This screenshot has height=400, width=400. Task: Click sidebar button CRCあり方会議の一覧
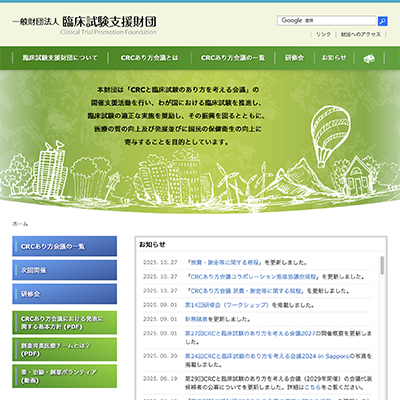[65, 246]
